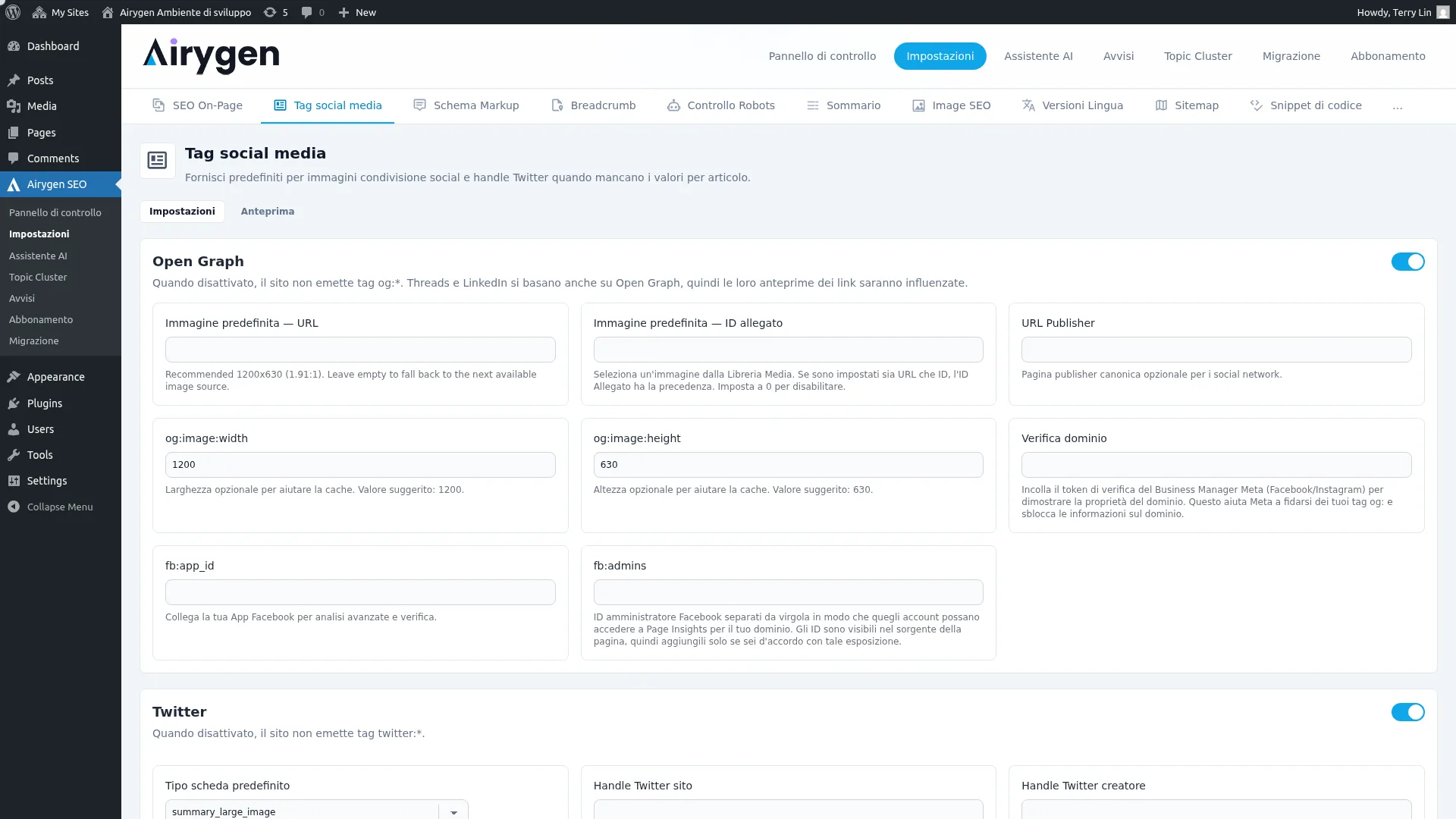Image resolution: width=1456 pixels, height=819 pixels.
Task: Focus fb:admins input field
Action: [788, 592]
